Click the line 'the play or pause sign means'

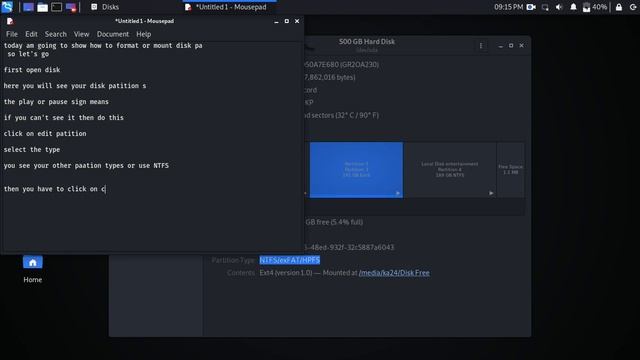pos(56,102)
